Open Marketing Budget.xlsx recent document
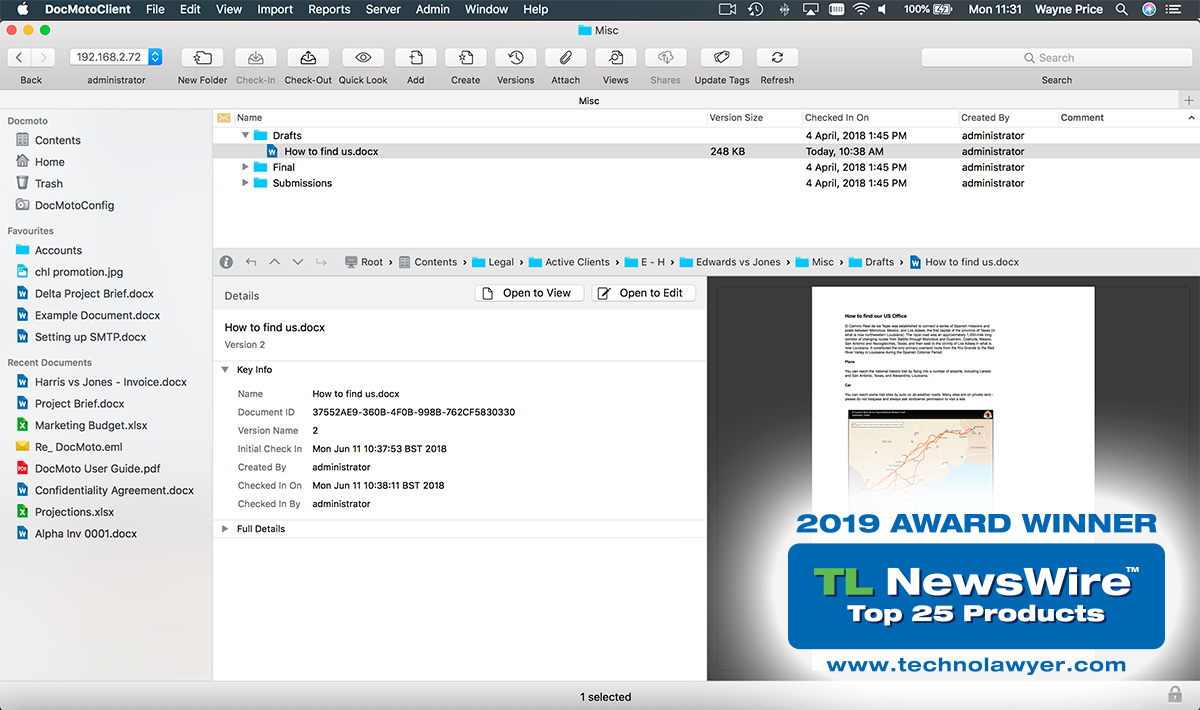The image size is (1200, 710). click(x=81, y=426)
